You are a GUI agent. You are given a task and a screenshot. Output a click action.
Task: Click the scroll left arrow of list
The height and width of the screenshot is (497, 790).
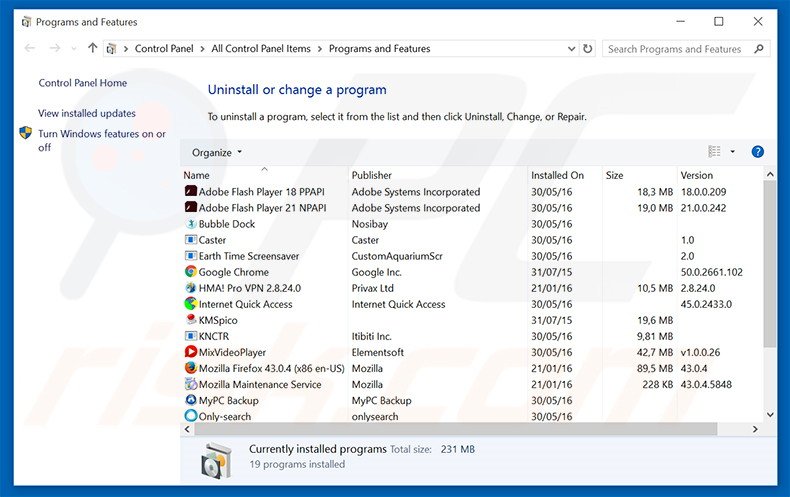[187, 429]
